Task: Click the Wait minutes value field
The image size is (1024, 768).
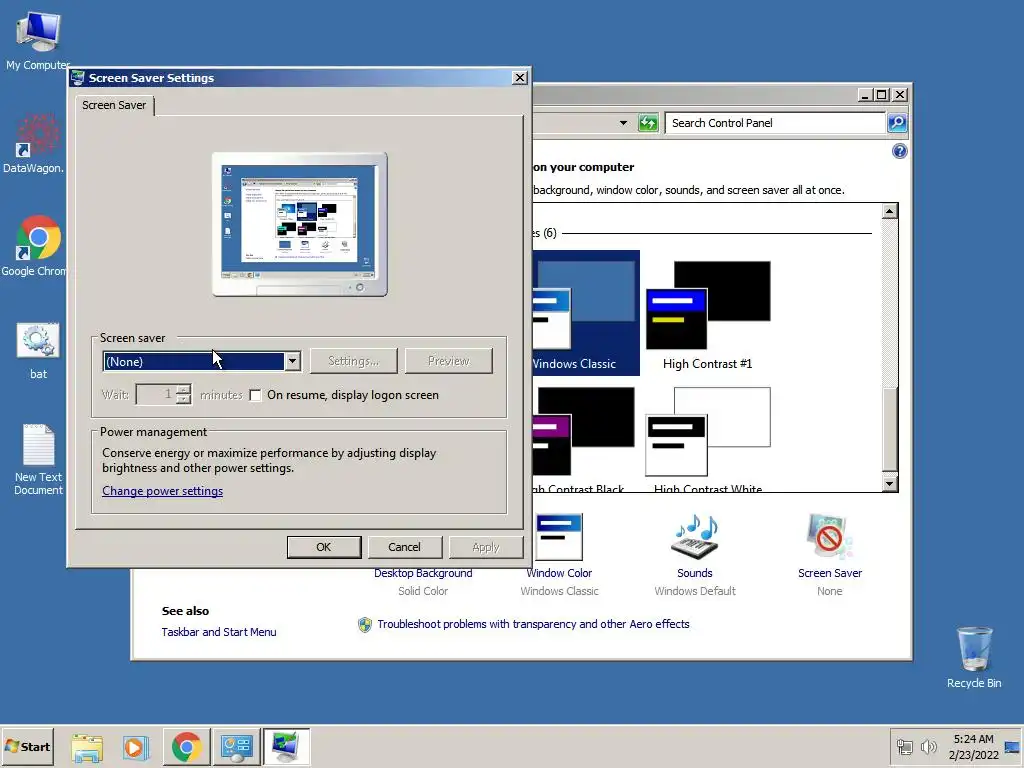Action: [x=156, y=394]
